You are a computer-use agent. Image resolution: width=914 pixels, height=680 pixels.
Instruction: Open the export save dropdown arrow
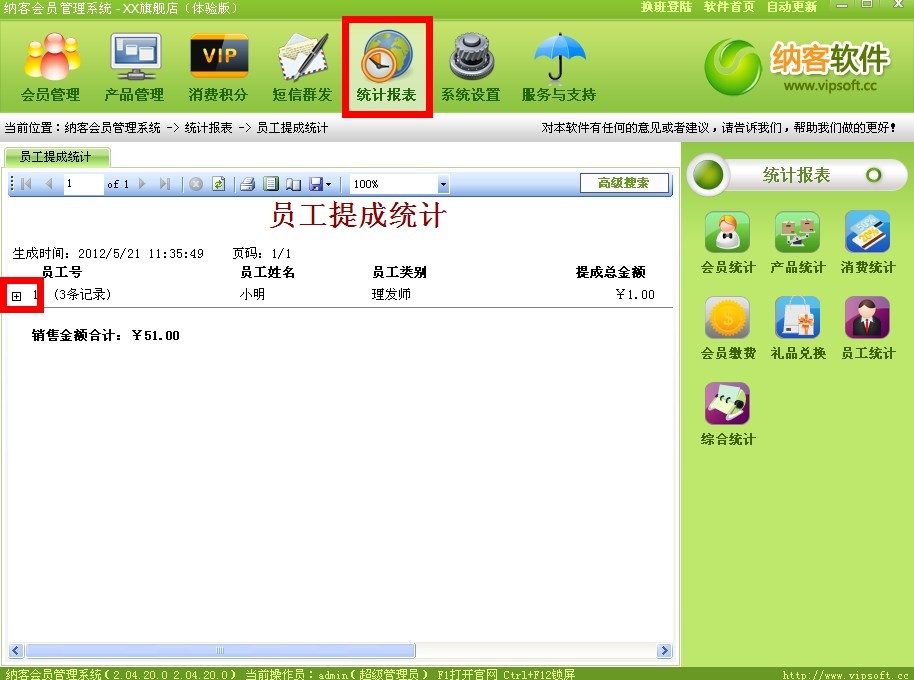[329, 184]
